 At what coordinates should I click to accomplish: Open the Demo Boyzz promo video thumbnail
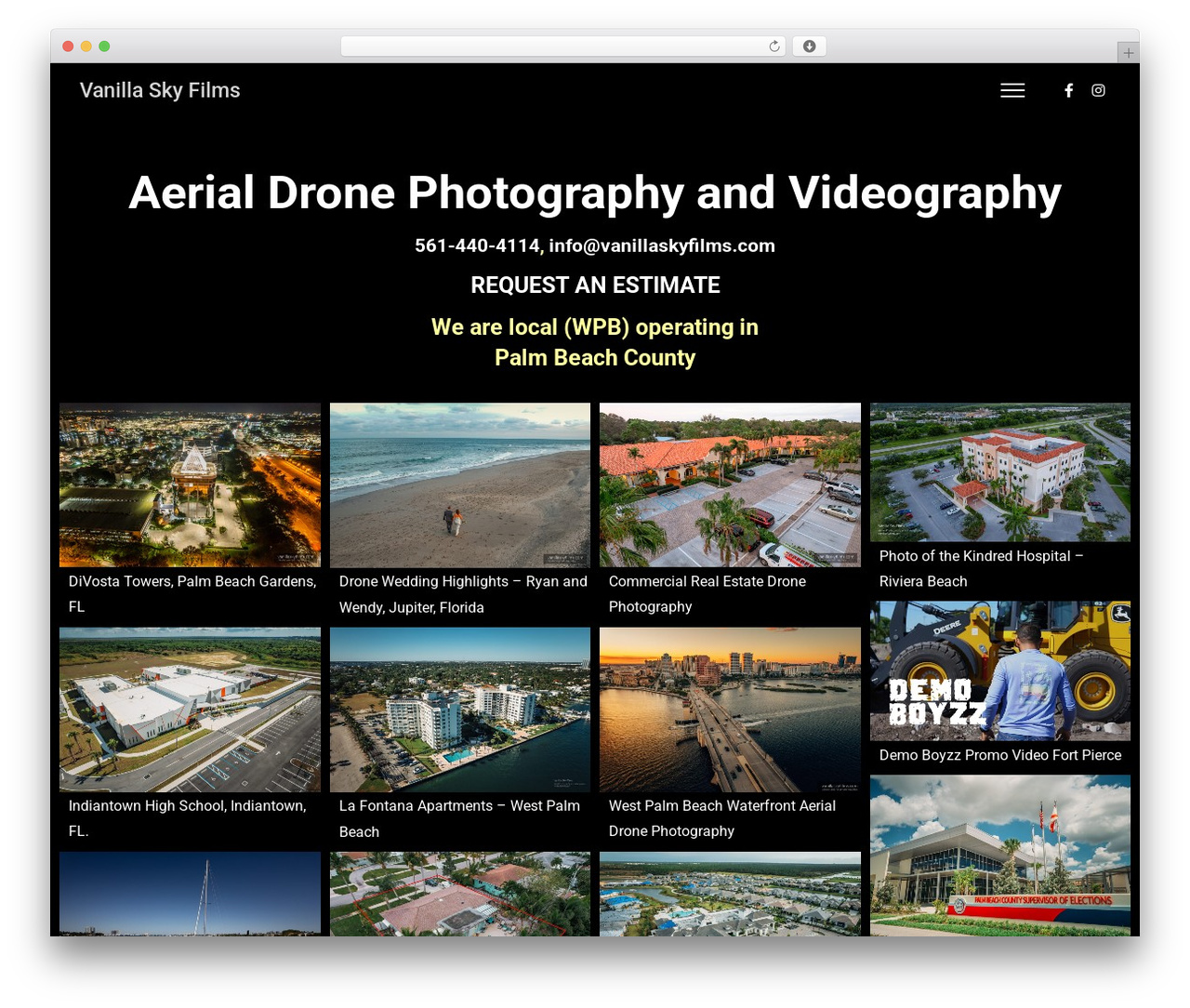[x=1000, y=670]
